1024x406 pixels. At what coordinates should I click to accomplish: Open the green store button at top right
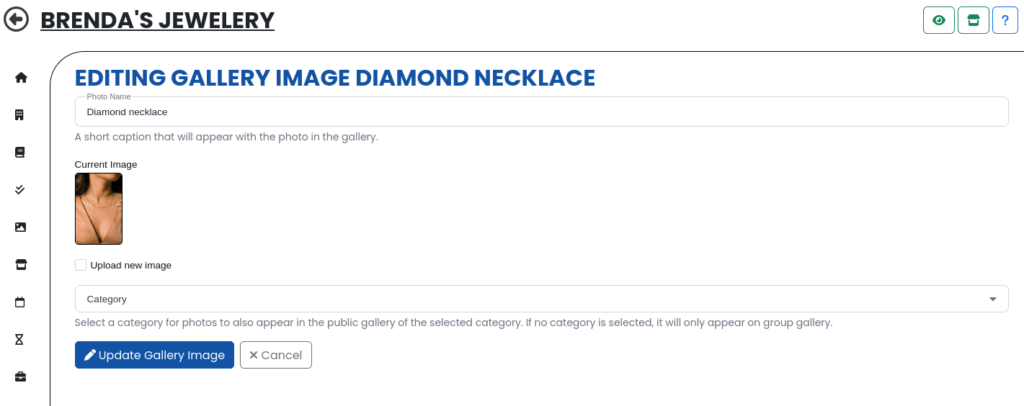click(972, 20)
